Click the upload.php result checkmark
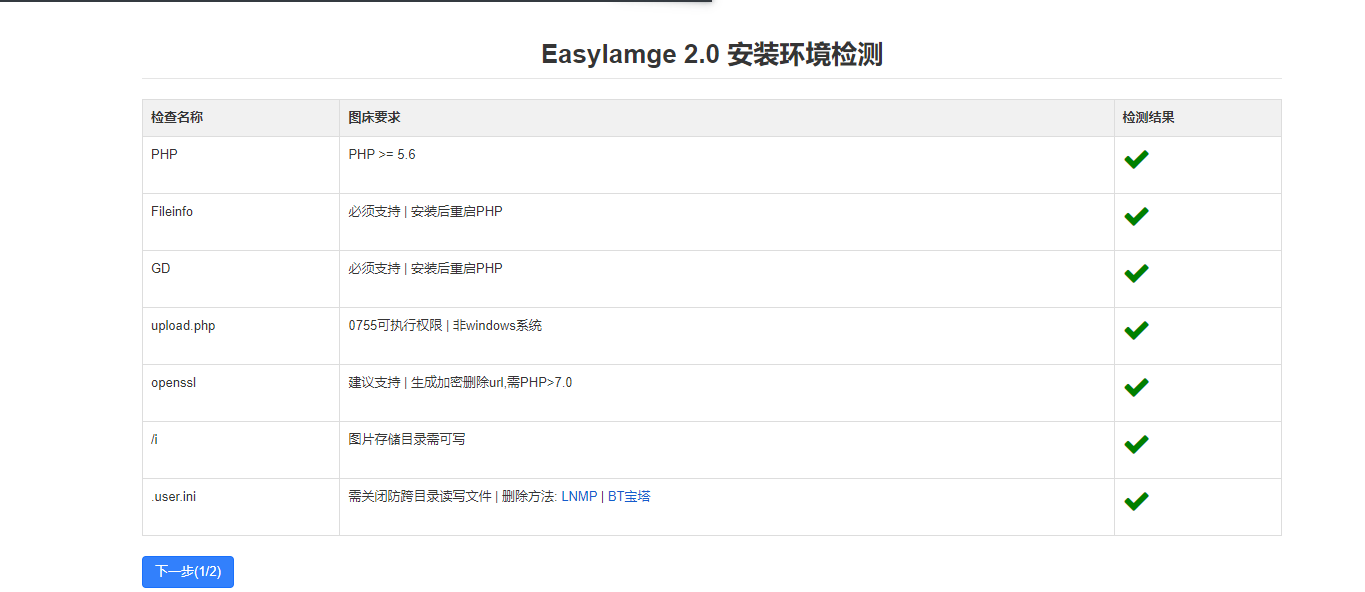Image resolution: width=1365 pixels, height=592 pixels. click(x=1135, y=330)
